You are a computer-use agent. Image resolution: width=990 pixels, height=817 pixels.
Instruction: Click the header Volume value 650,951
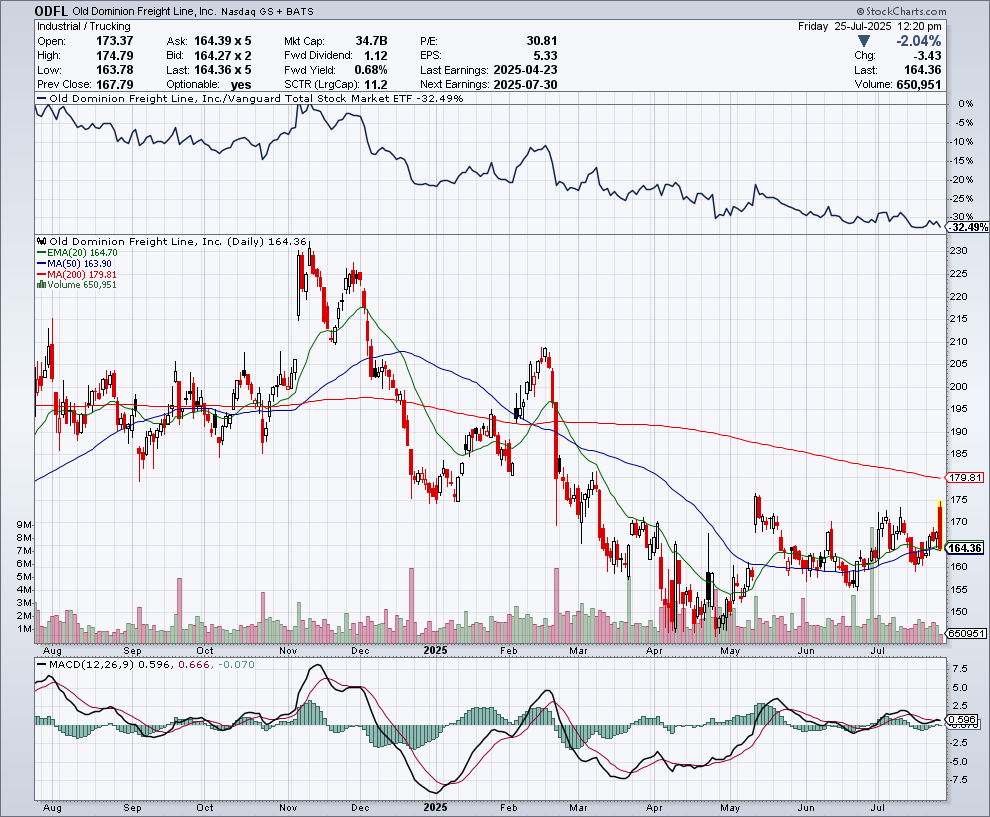coord(919,85)
